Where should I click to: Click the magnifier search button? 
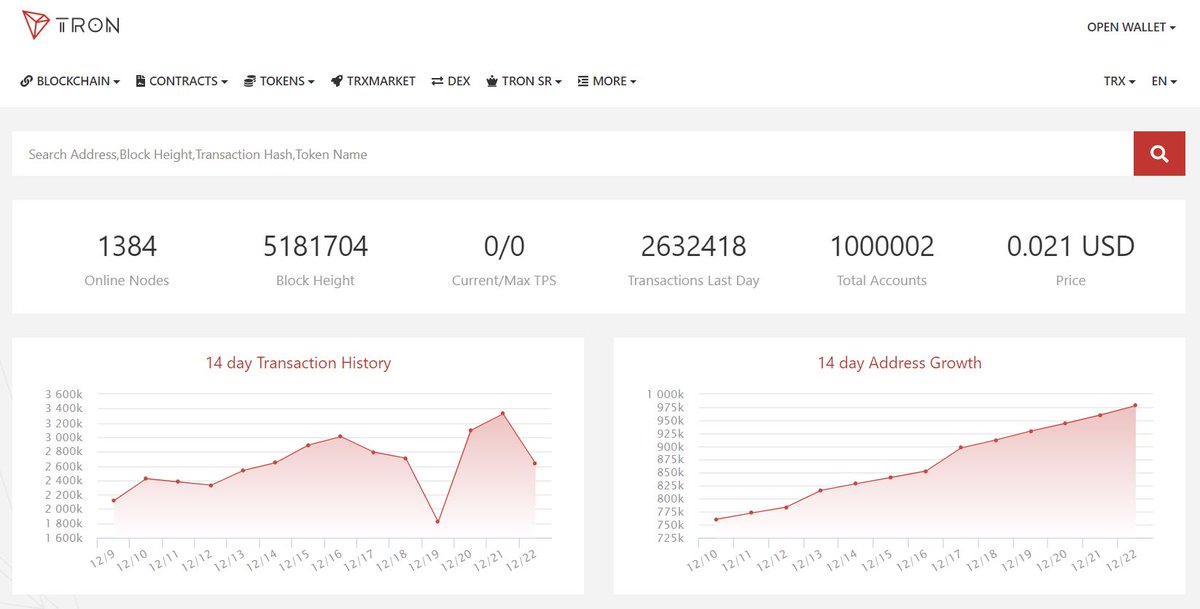coord(1159,154)
